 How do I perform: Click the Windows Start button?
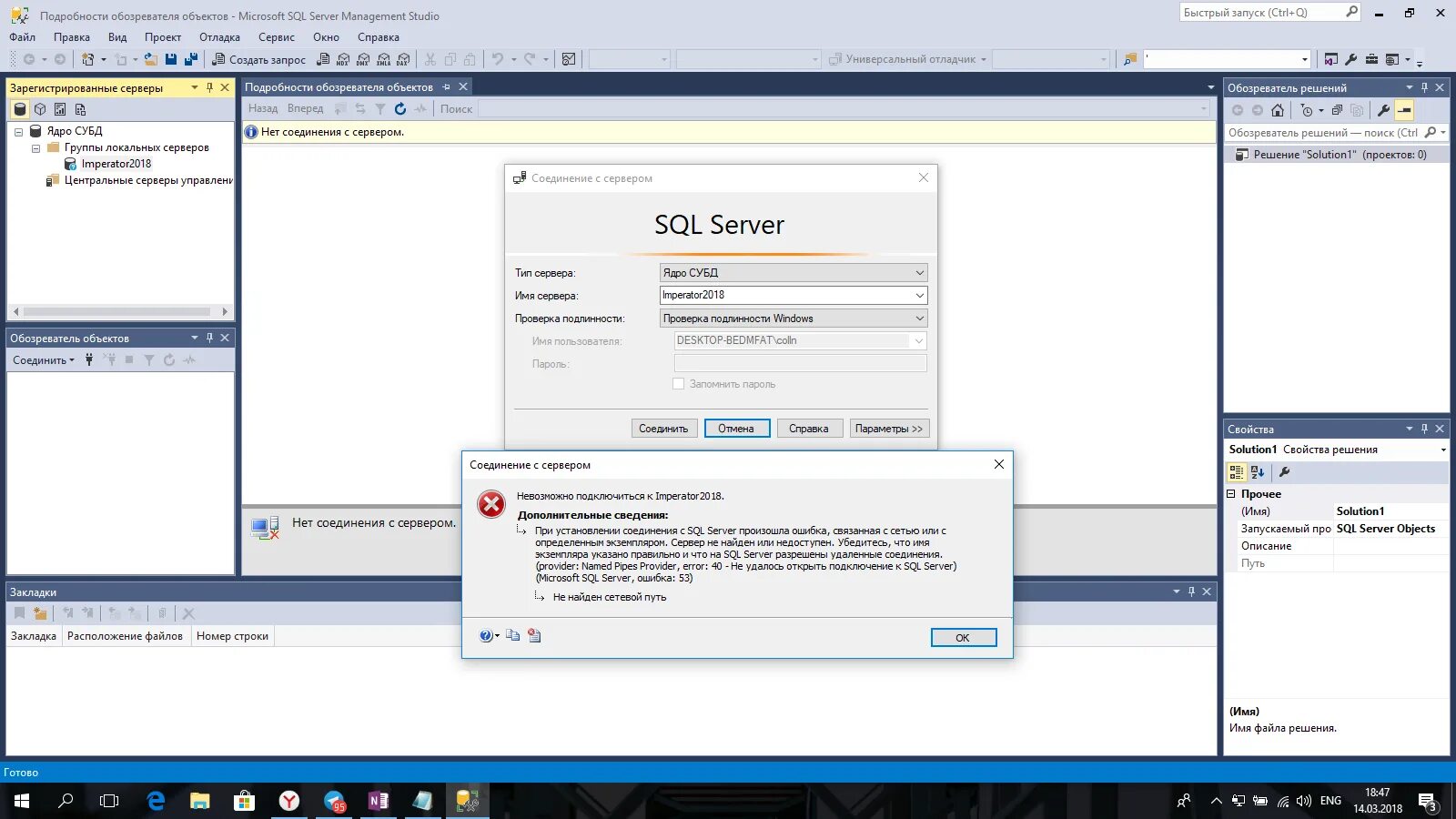22,801
